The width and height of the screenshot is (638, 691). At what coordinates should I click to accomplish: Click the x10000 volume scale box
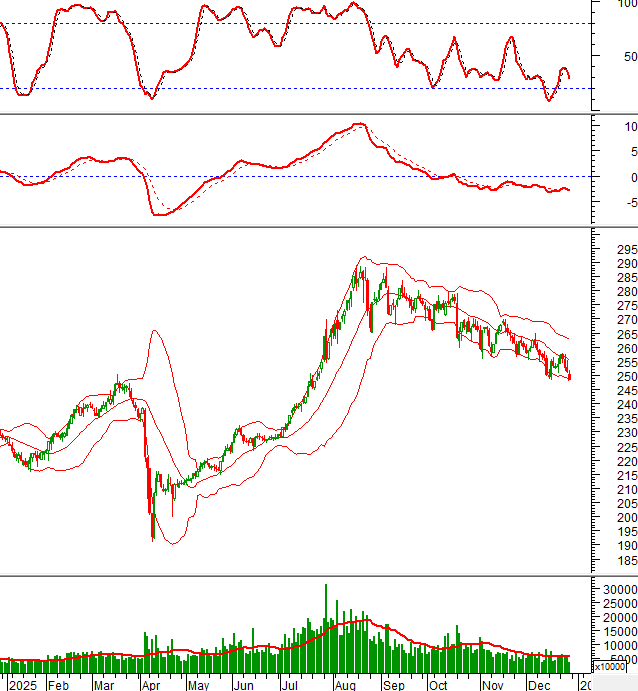click(612, 667)
